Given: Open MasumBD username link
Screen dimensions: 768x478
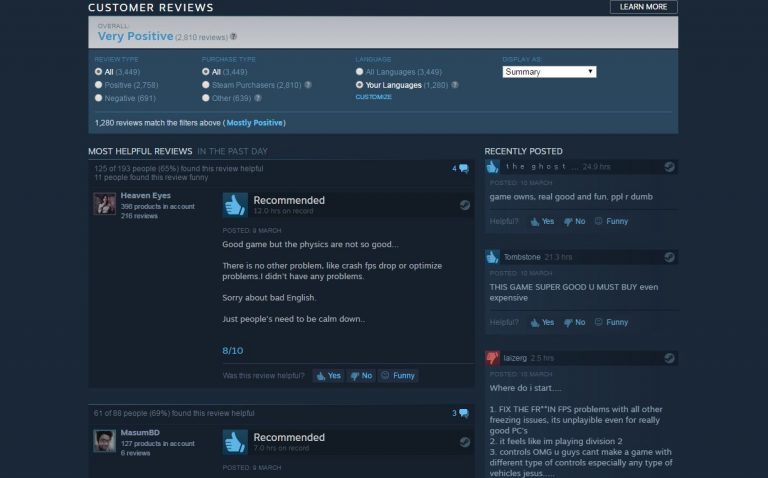Looking at the screenshot, I should (140, 432).
